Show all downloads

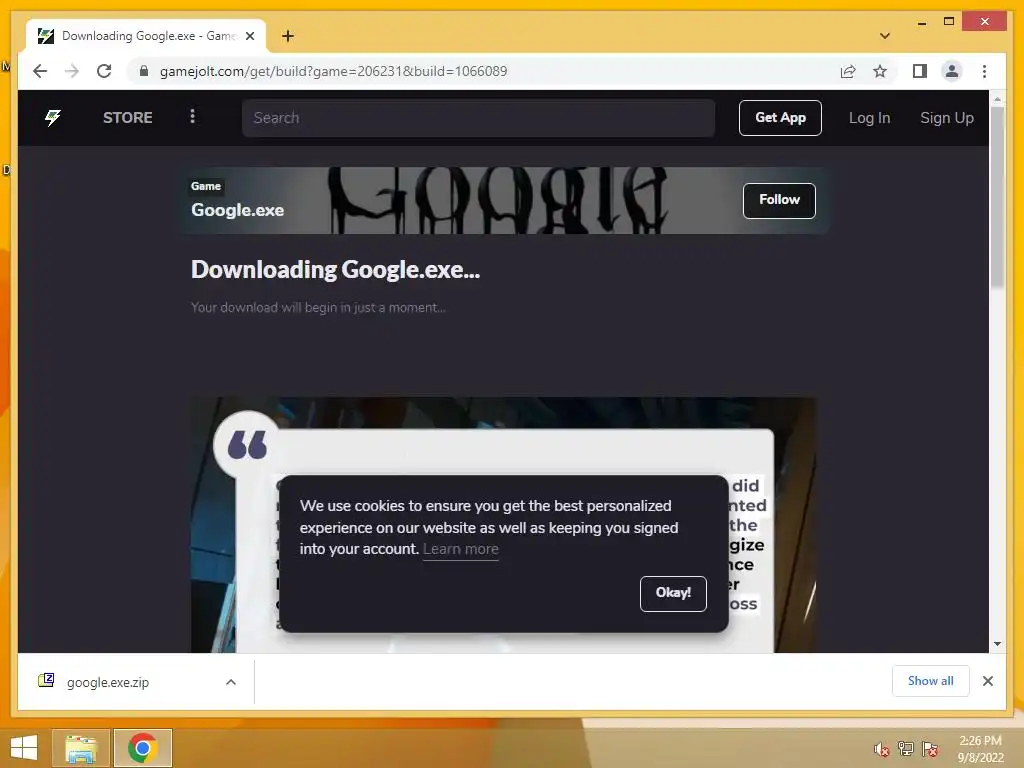[930, 681]
